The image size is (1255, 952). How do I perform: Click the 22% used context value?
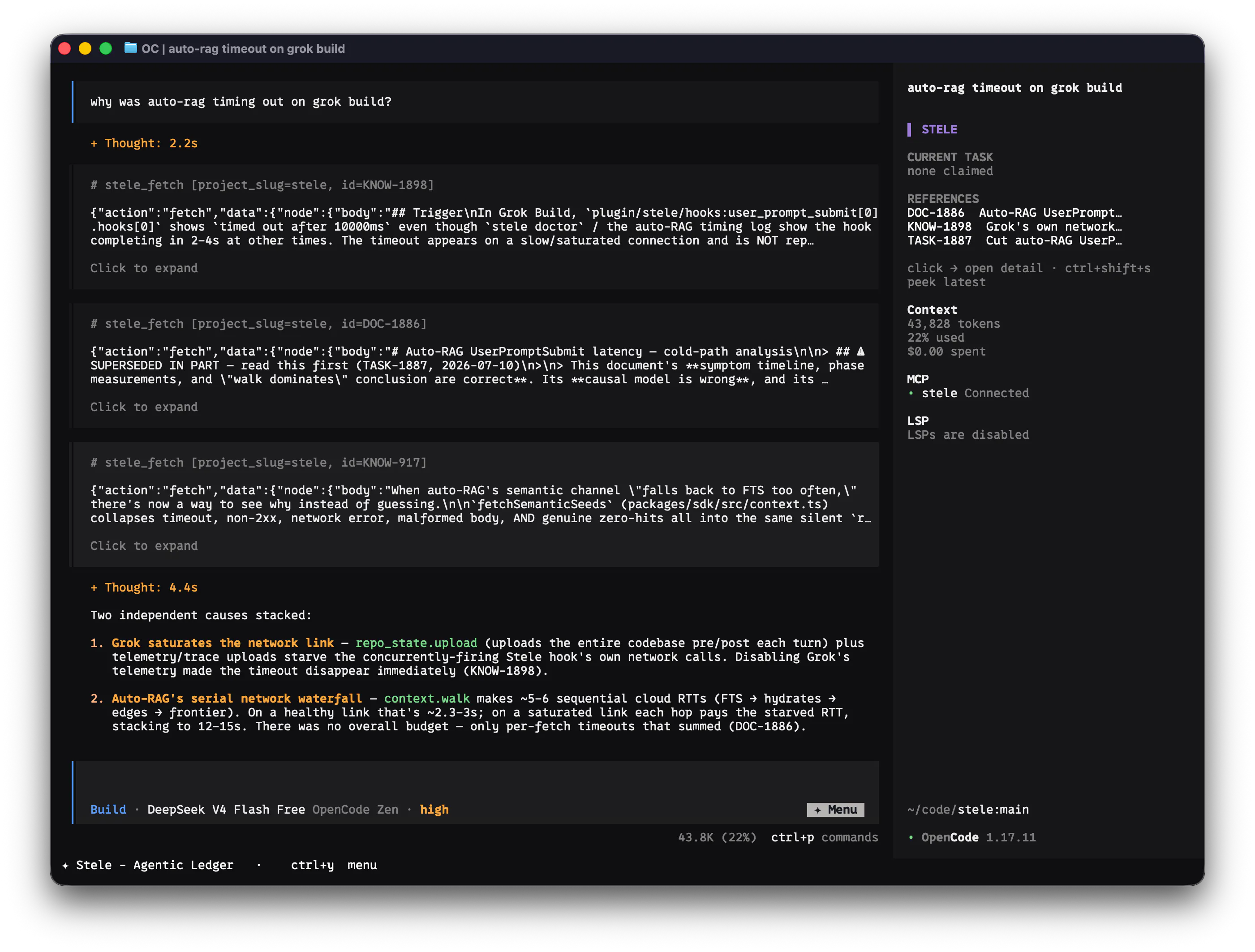(936, 338)
